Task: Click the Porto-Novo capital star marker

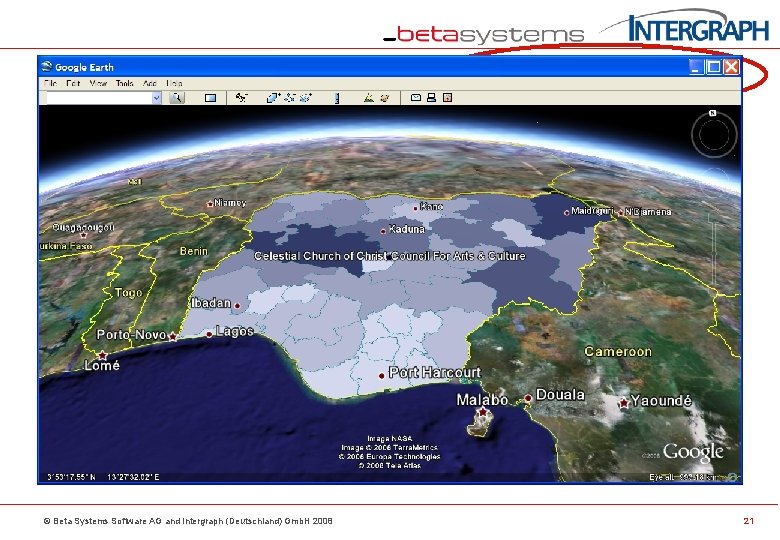Action: coord(173,337)
